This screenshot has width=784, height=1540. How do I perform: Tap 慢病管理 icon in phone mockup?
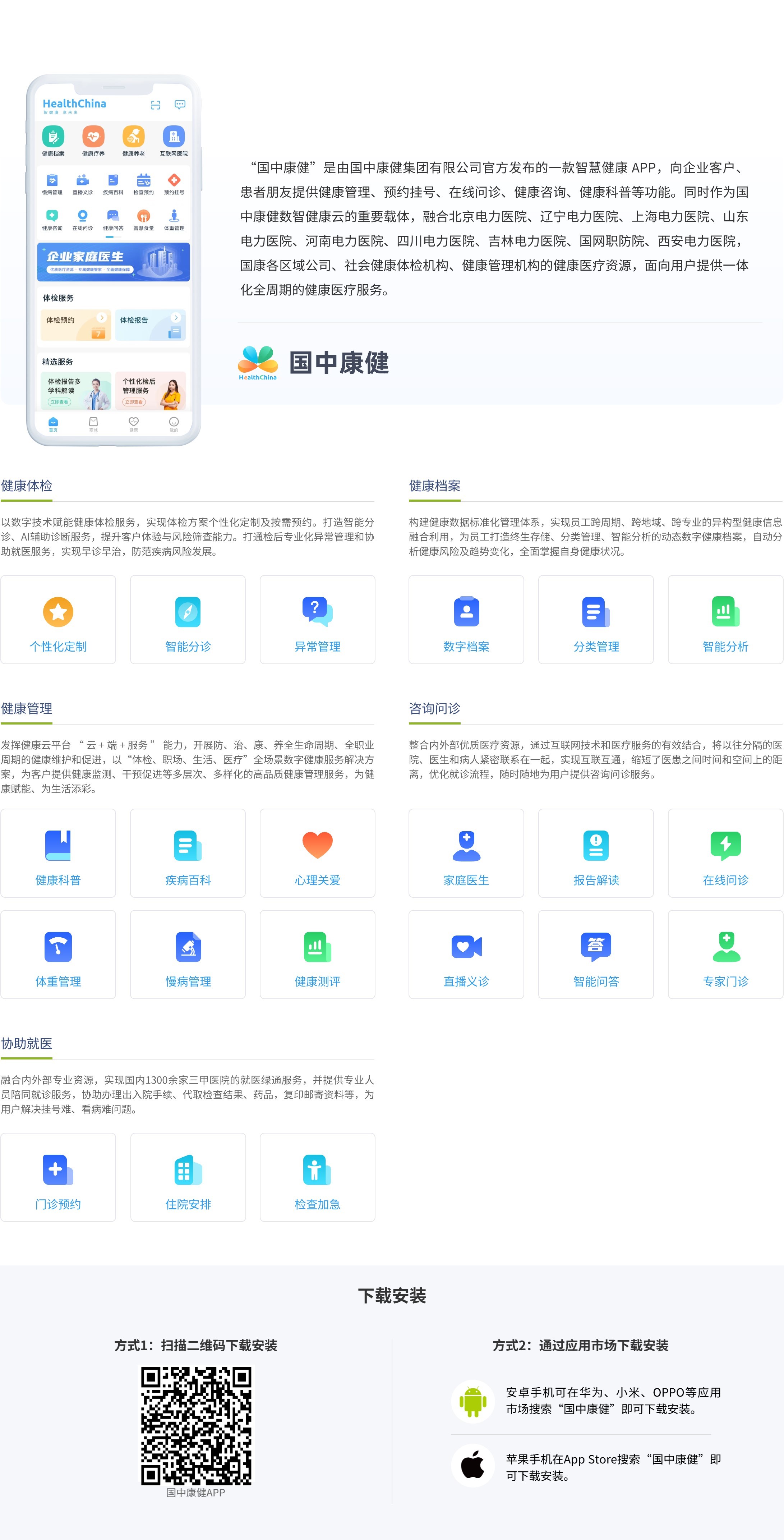pos(52,180)
